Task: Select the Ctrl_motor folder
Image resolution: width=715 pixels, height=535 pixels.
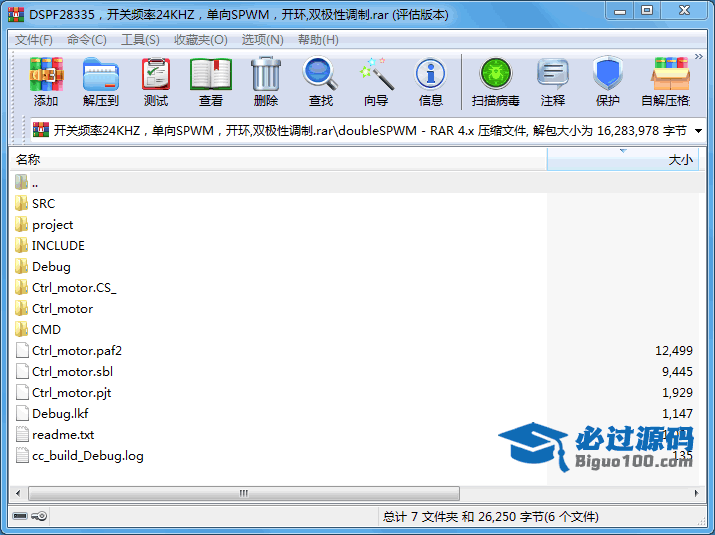Action: click(x=54, y=308)
